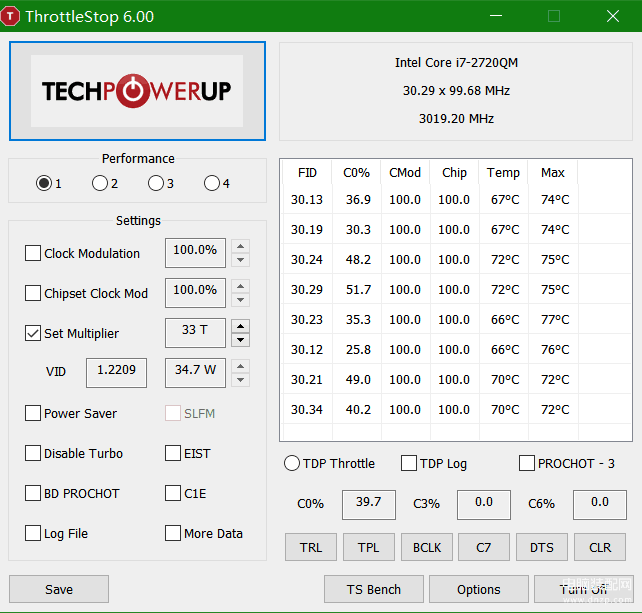Lower Set Multiplier with down arrow
The width and height of the screenshot is (642, 613).
(240, 340)
